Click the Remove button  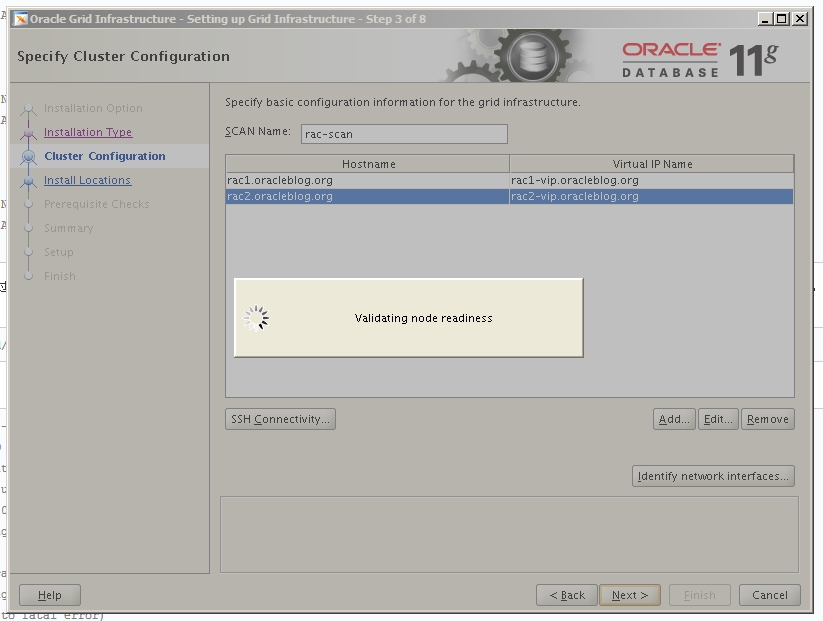coord(768,419)
